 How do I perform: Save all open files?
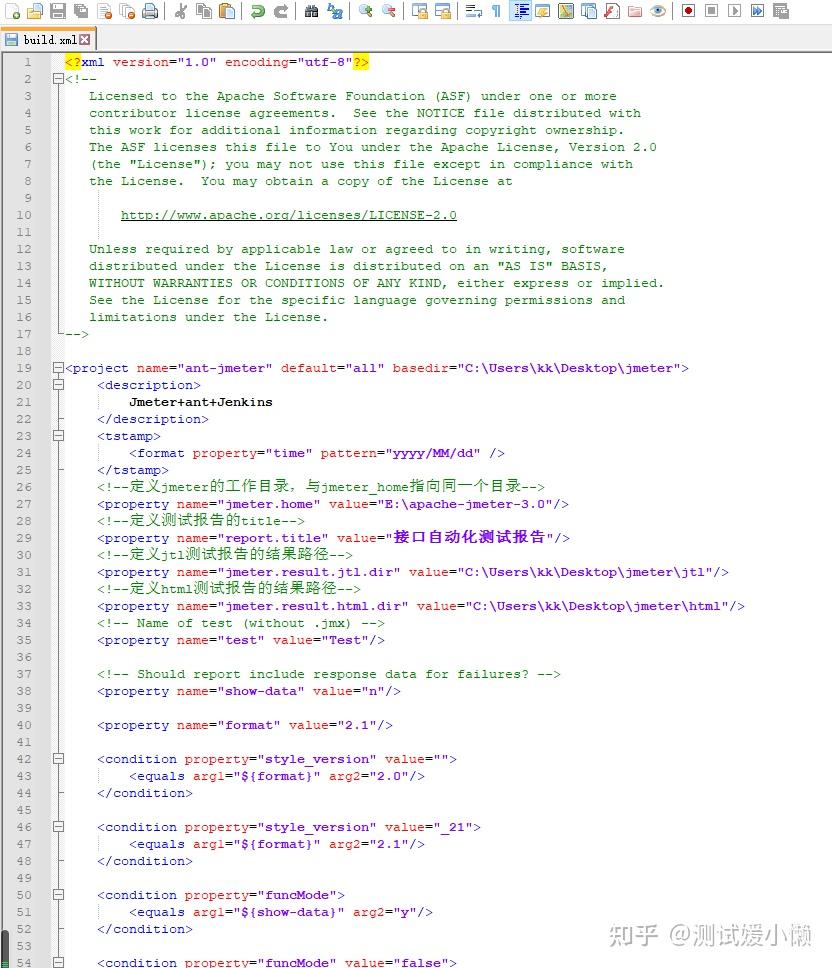81,10
